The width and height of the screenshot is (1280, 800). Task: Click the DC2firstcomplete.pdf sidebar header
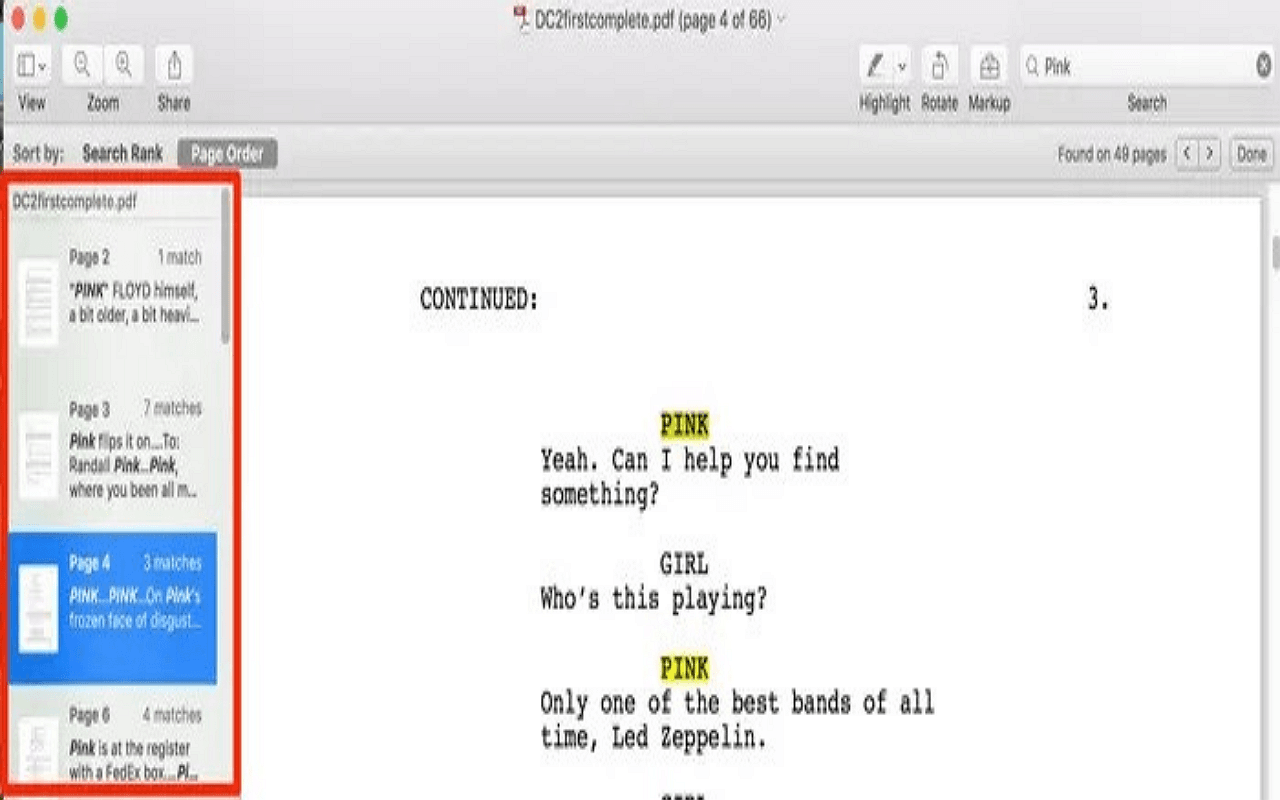tap(75, 202)
